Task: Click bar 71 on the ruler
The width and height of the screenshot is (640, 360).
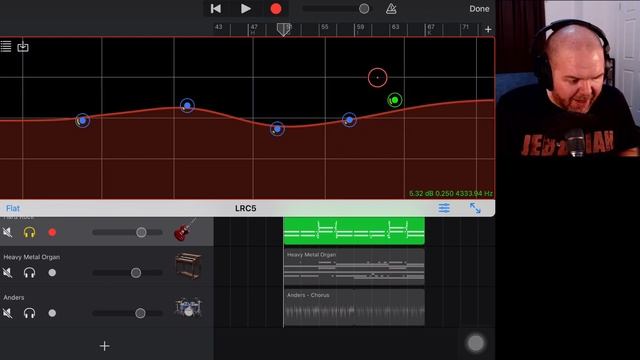Action: (x=465, y=27)
